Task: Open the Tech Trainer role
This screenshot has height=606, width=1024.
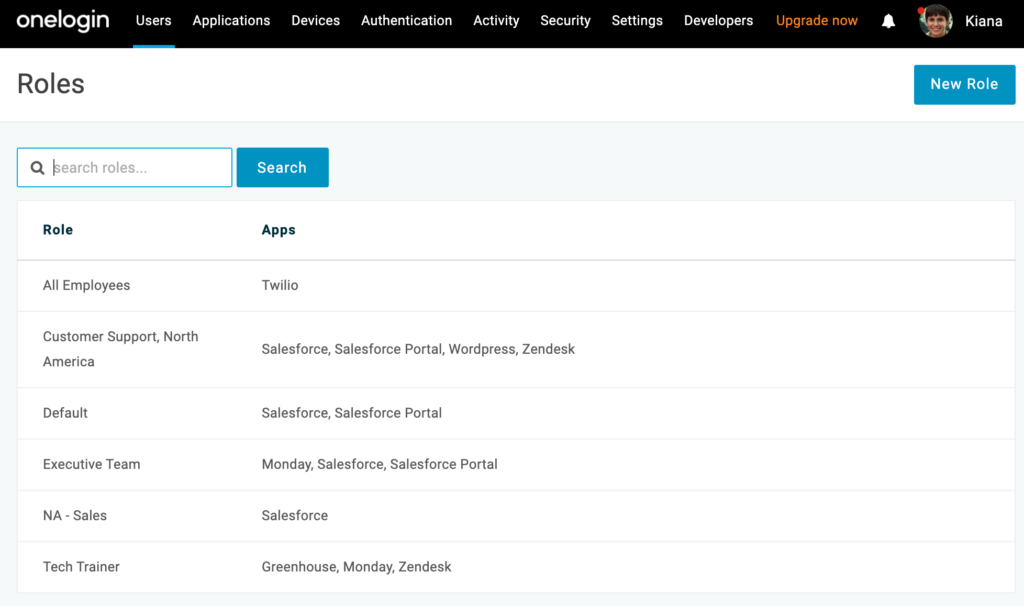Action: coord(81,566)
